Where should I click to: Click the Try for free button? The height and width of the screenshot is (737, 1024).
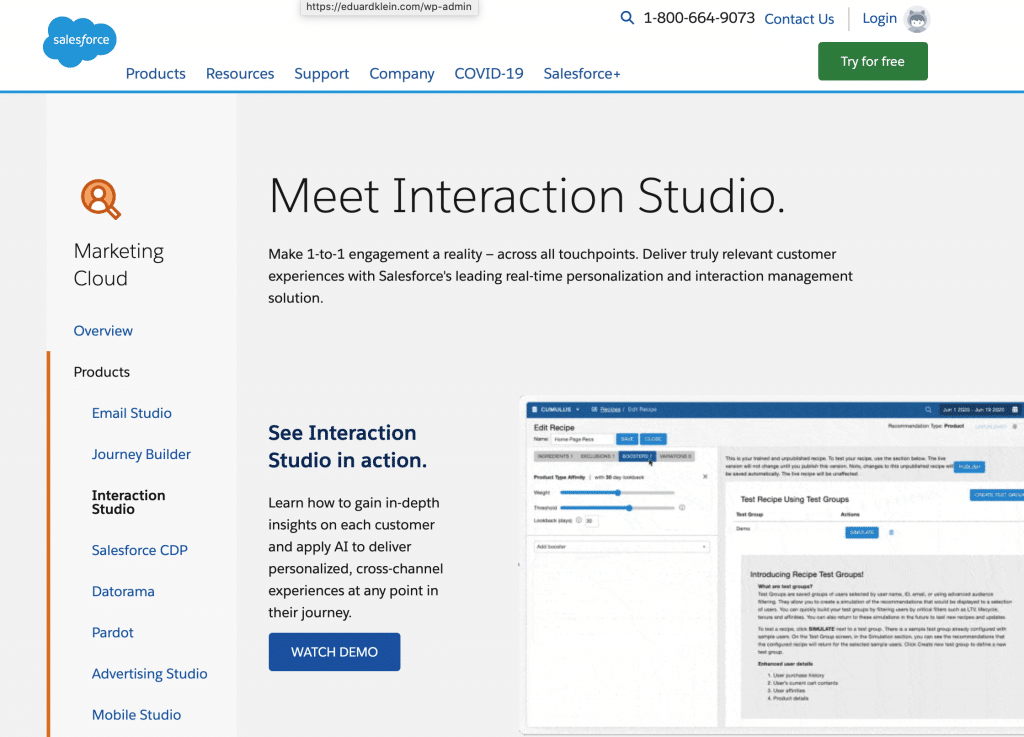[872, 61]
